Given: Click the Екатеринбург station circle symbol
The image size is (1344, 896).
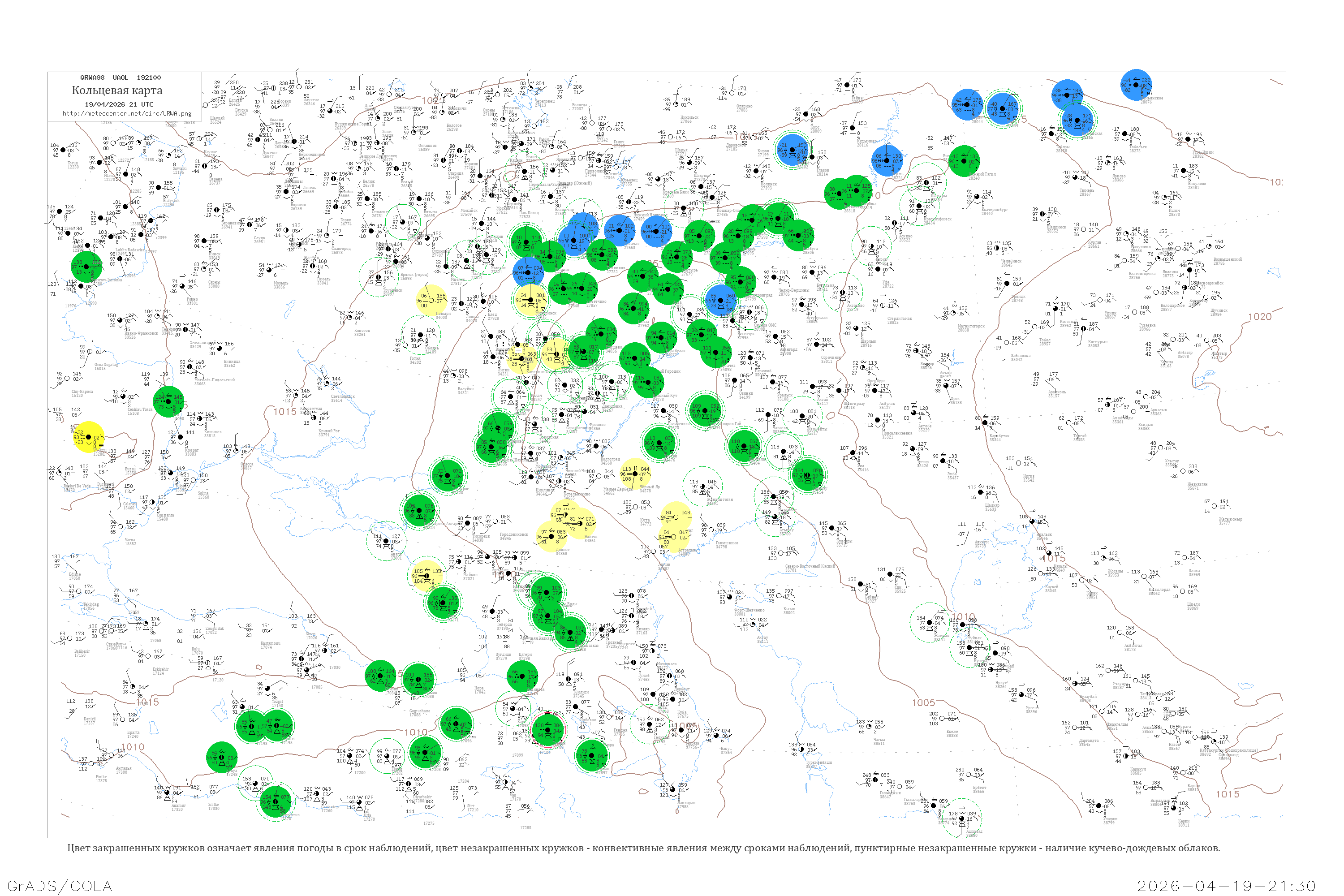Looking at the screenshot, I should 977,197.
